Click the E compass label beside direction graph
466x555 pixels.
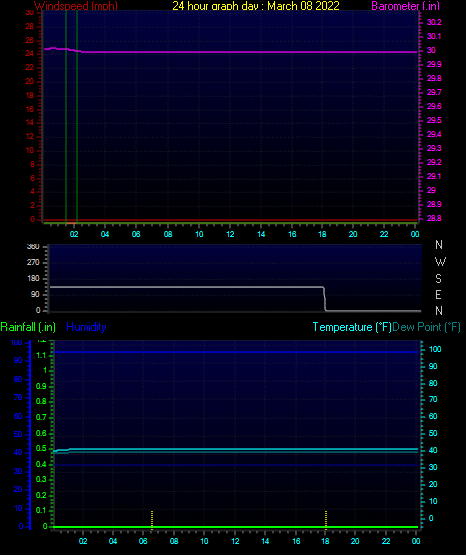(438, 294)
